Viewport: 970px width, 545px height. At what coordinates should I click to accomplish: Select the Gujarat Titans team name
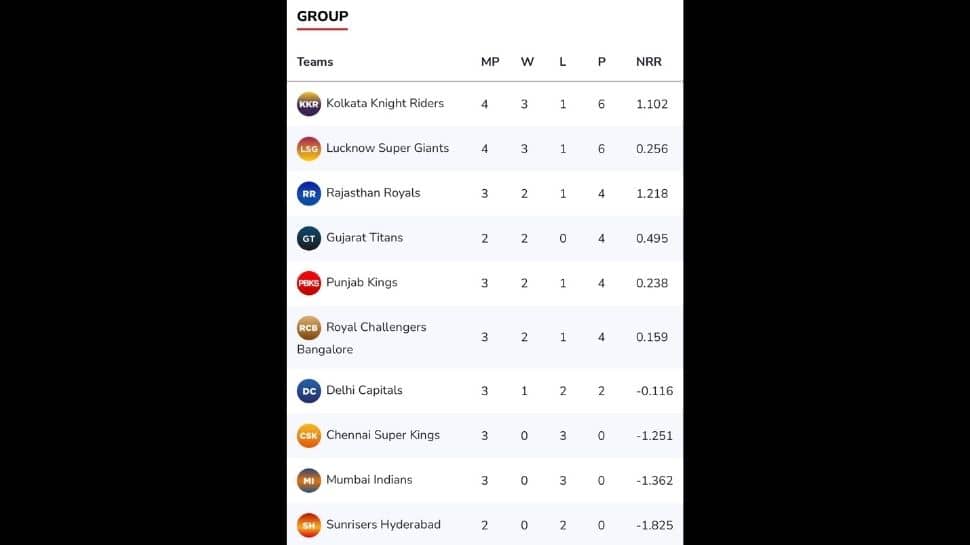pos(364,238)
